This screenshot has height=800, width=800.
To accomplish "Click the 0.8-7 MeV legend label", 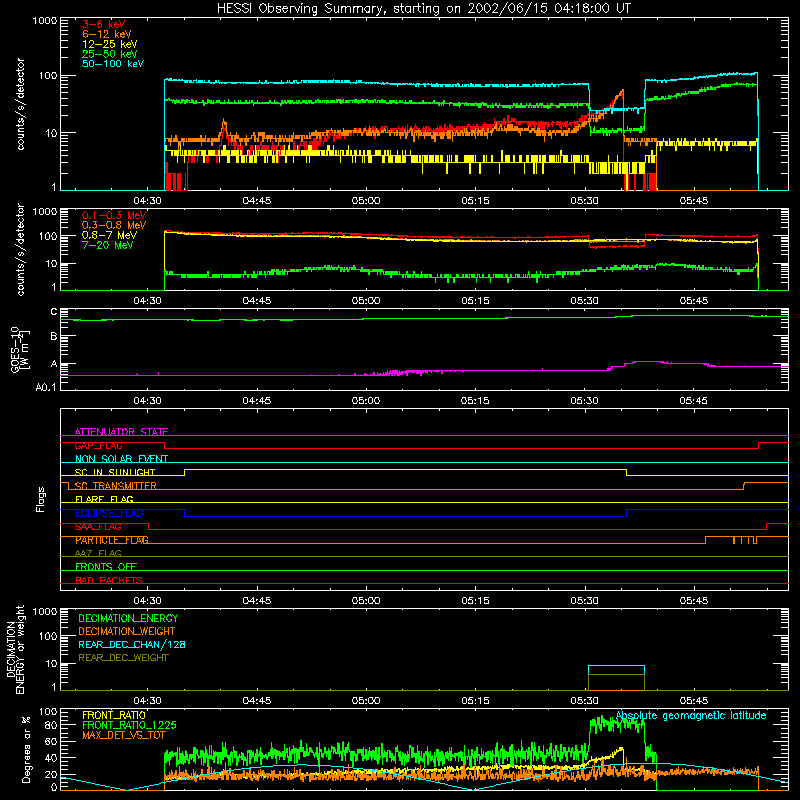I will pyautogui.click(x=109, y=235).
